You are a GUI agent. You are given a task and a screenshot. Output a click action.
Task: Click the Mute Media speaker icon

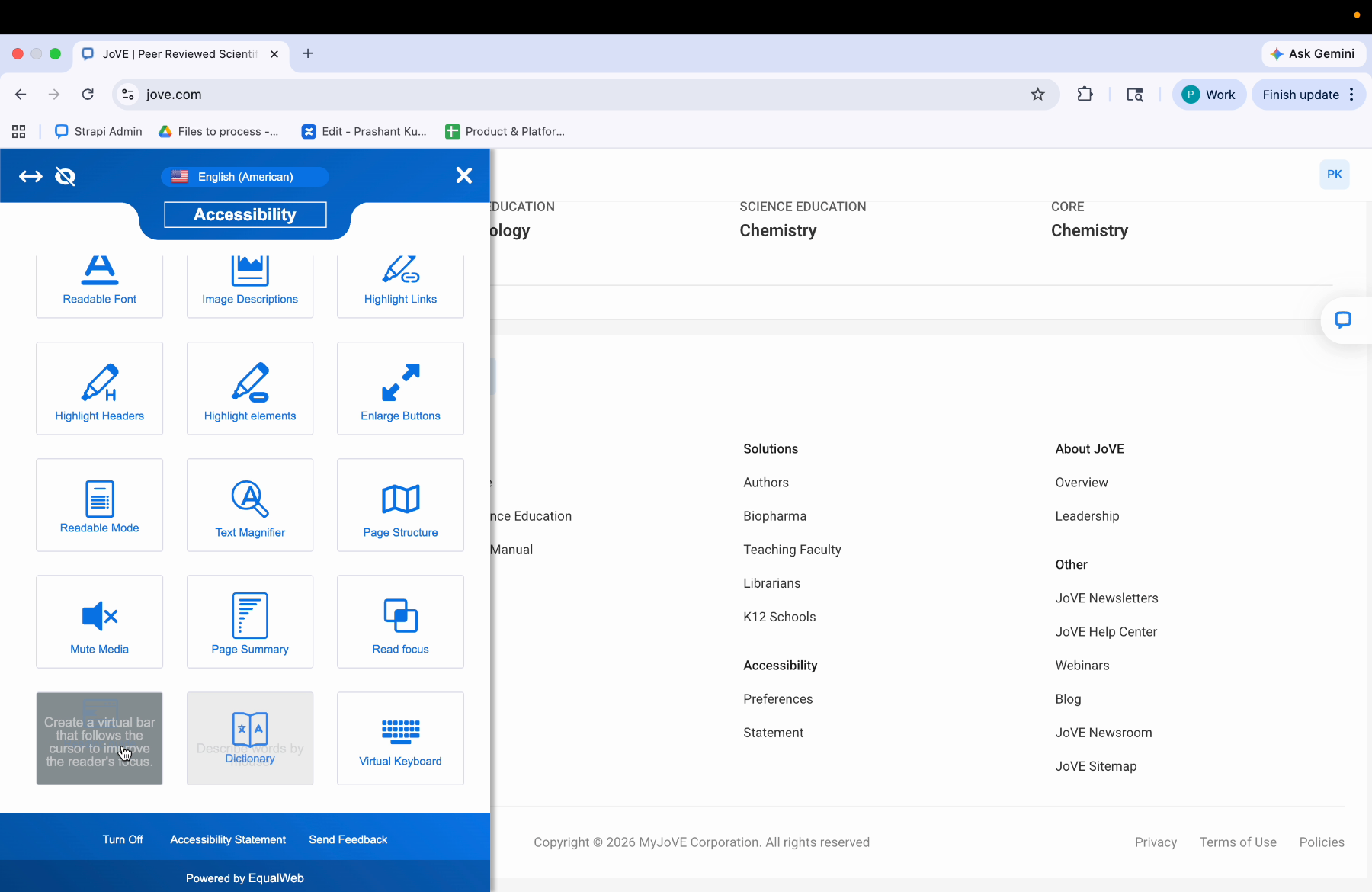[99, 616]
